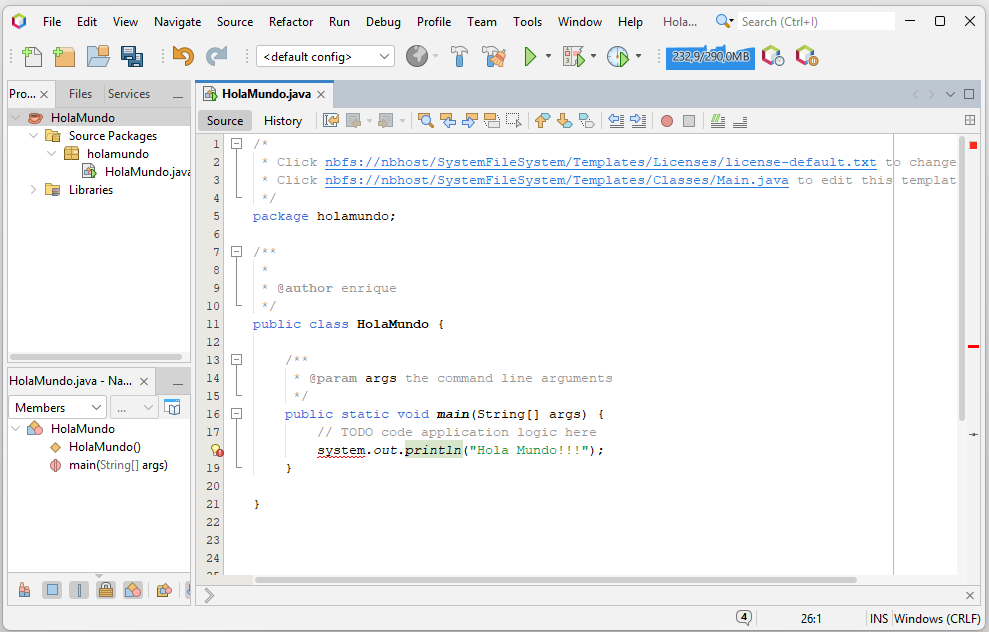Click the Quick Search magnifier icon
The image size is (989, 632).
point(724,21)
